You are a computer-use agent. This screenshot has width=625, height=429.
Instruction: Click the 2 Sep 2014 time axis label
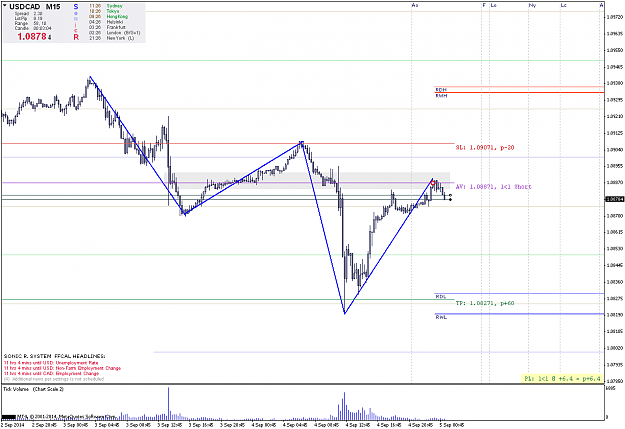point(13,425)
